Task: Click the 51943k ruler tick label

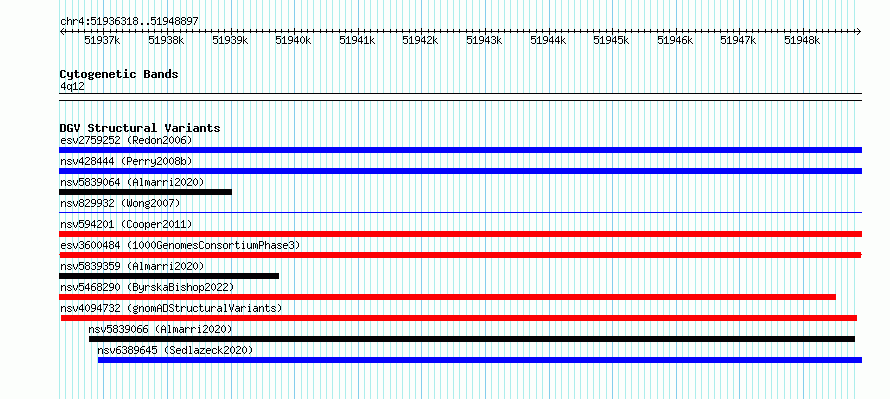Action: point(484,40)
